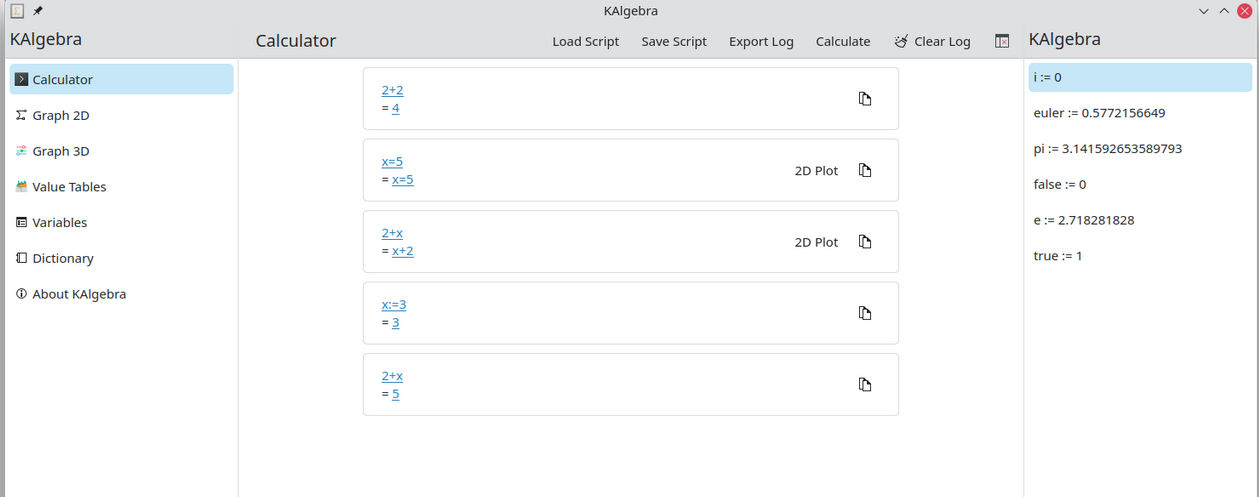The image size is (1259, 497).
Task: Click copy icon in the x=5 entry
Action: 865,170
